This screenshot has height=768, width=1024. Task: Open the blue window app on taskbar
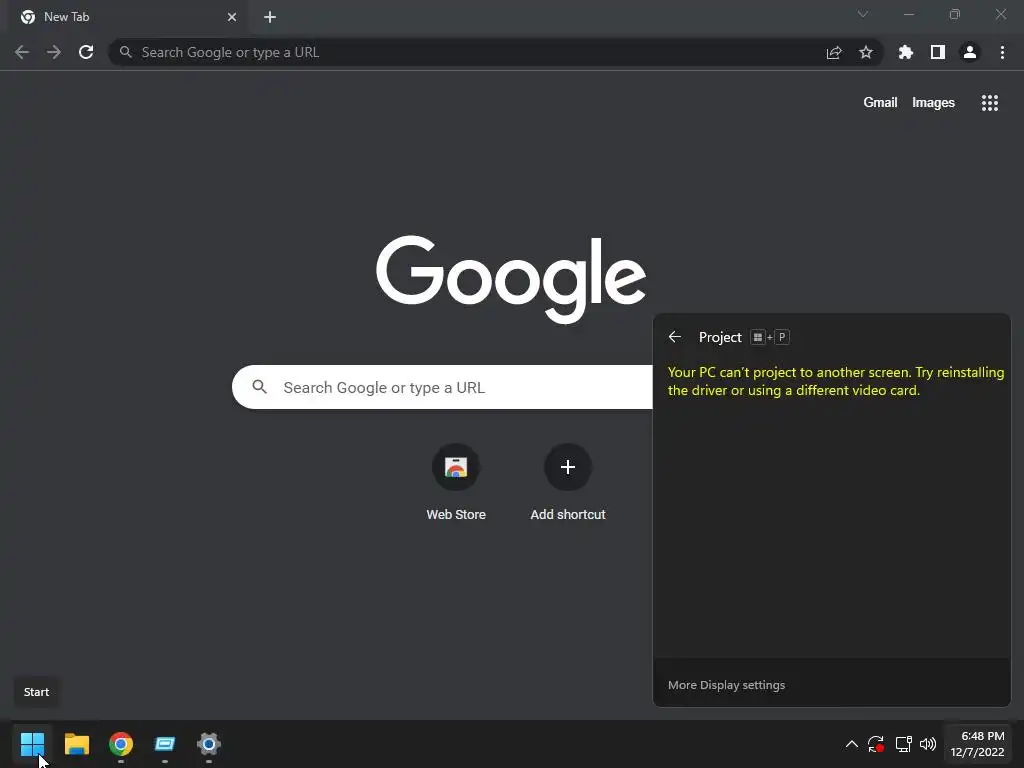click(x=165, y=744)
